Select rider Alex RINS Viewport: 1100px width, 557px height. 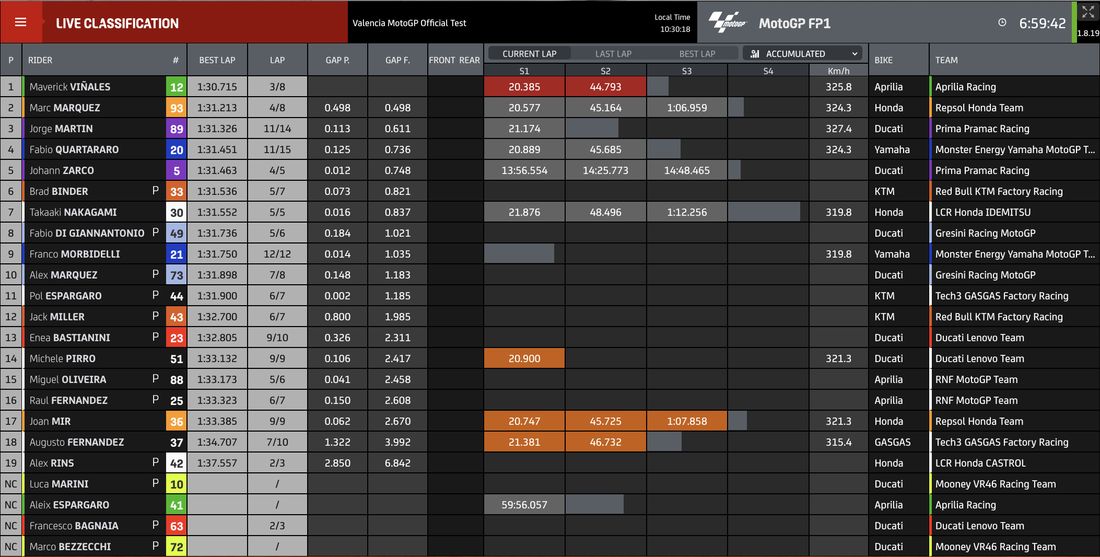pyautogui.click(x=51, y=463)
